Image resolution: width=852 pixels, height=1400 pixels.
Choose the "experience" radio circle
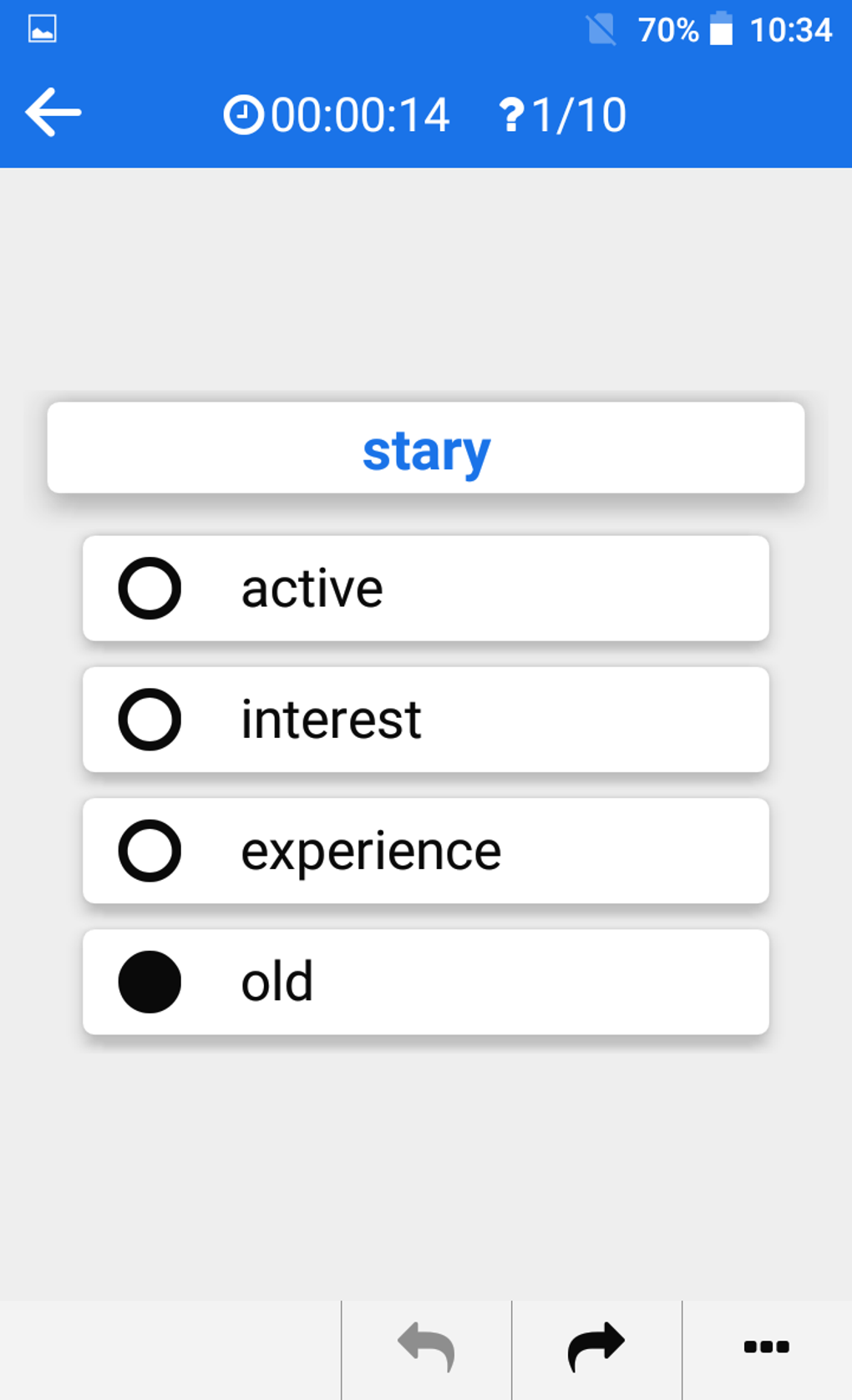tap(150, 851)
